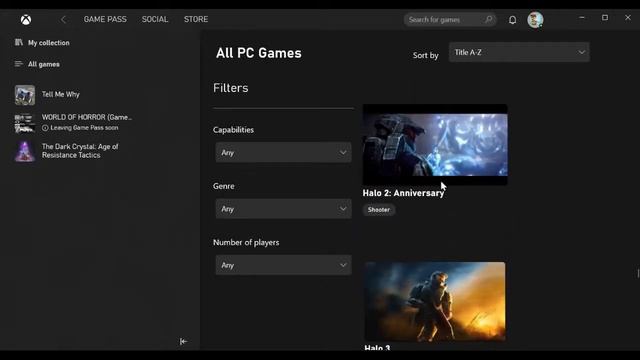Screen dimensions: 640x360
Task: Click the All PC Games heading
Action: 259,53
